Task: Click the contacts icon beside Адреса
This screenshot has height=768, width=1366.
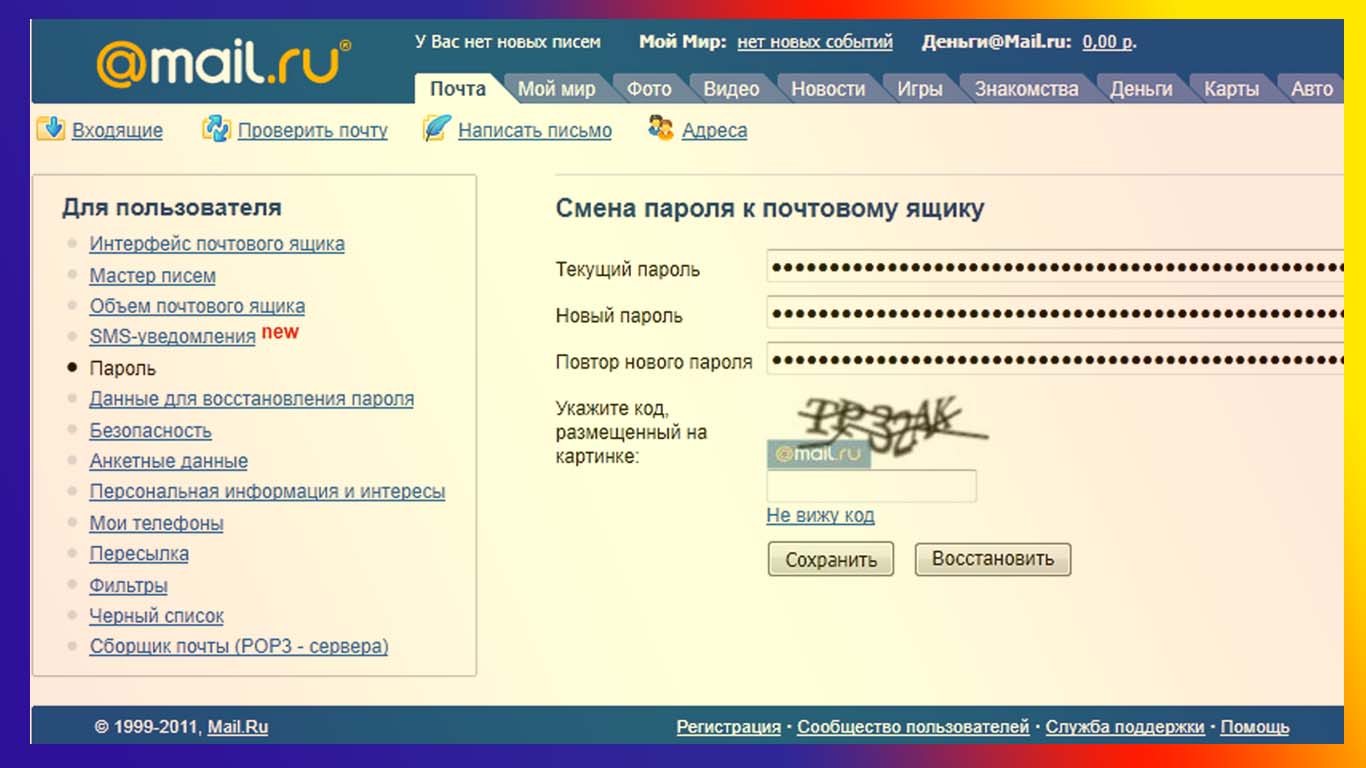Action: click(x=661, y=128)
